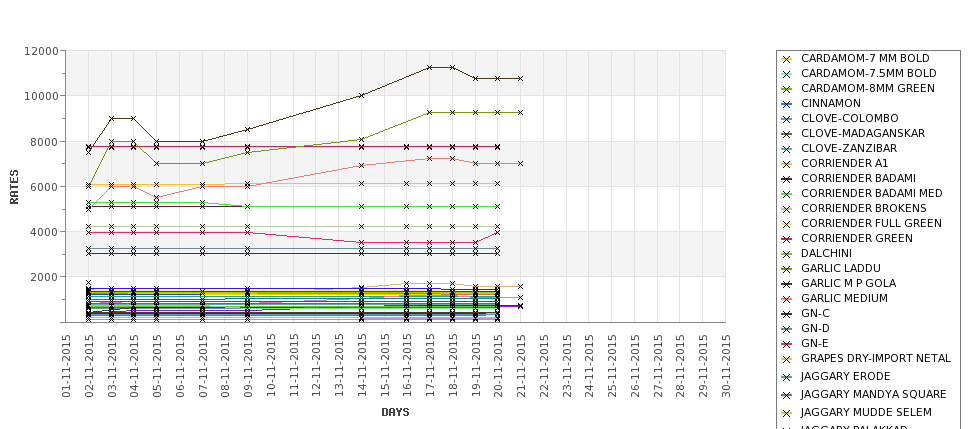Click JAGGARY MUDDE SELEM legend label
Screen dimensions: 975x429
point(866,412)
